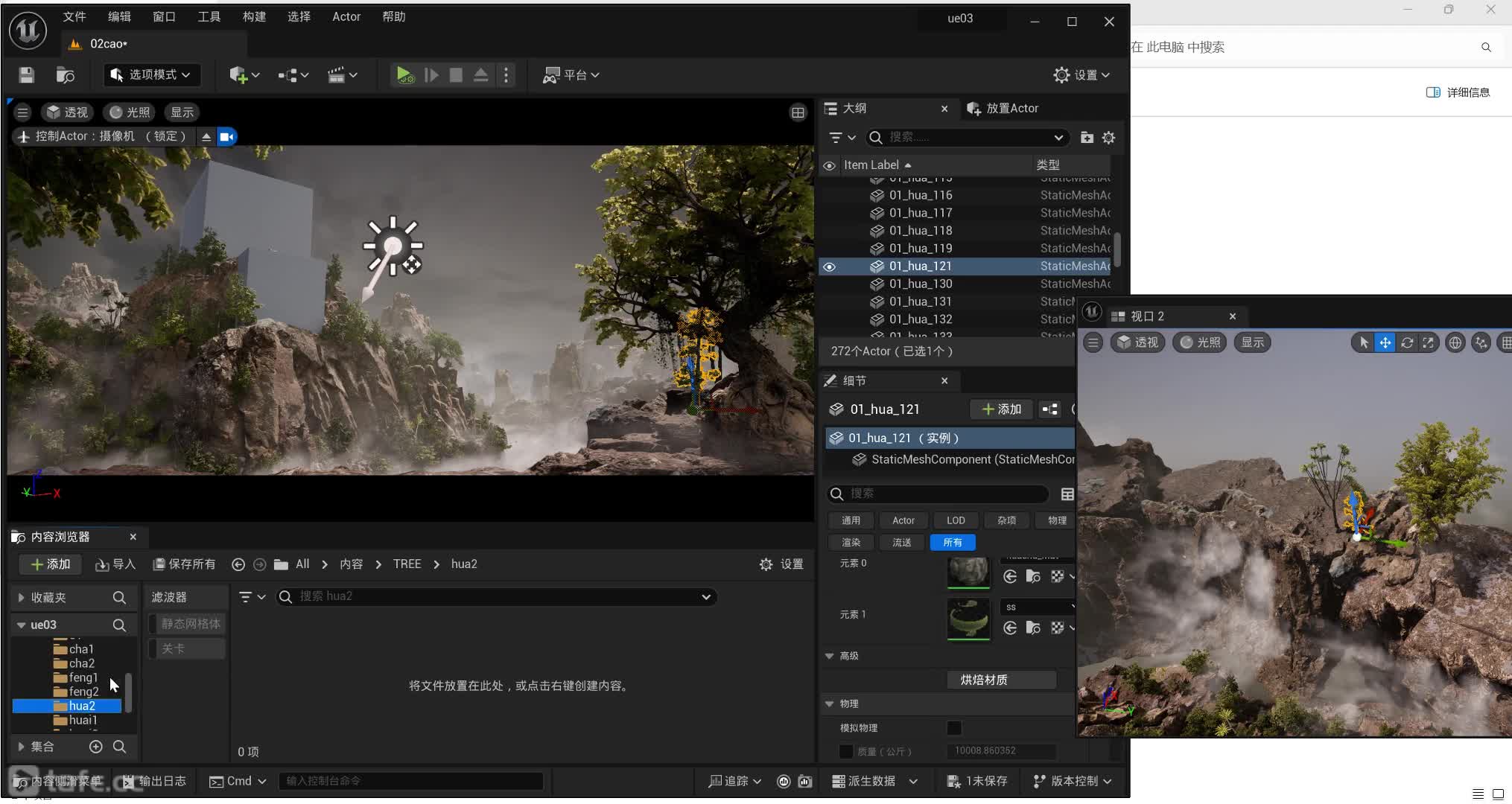Open the details property matrix grid icon
The height and width of the screenshot is (804, 1512).
tap(1067, 494)
